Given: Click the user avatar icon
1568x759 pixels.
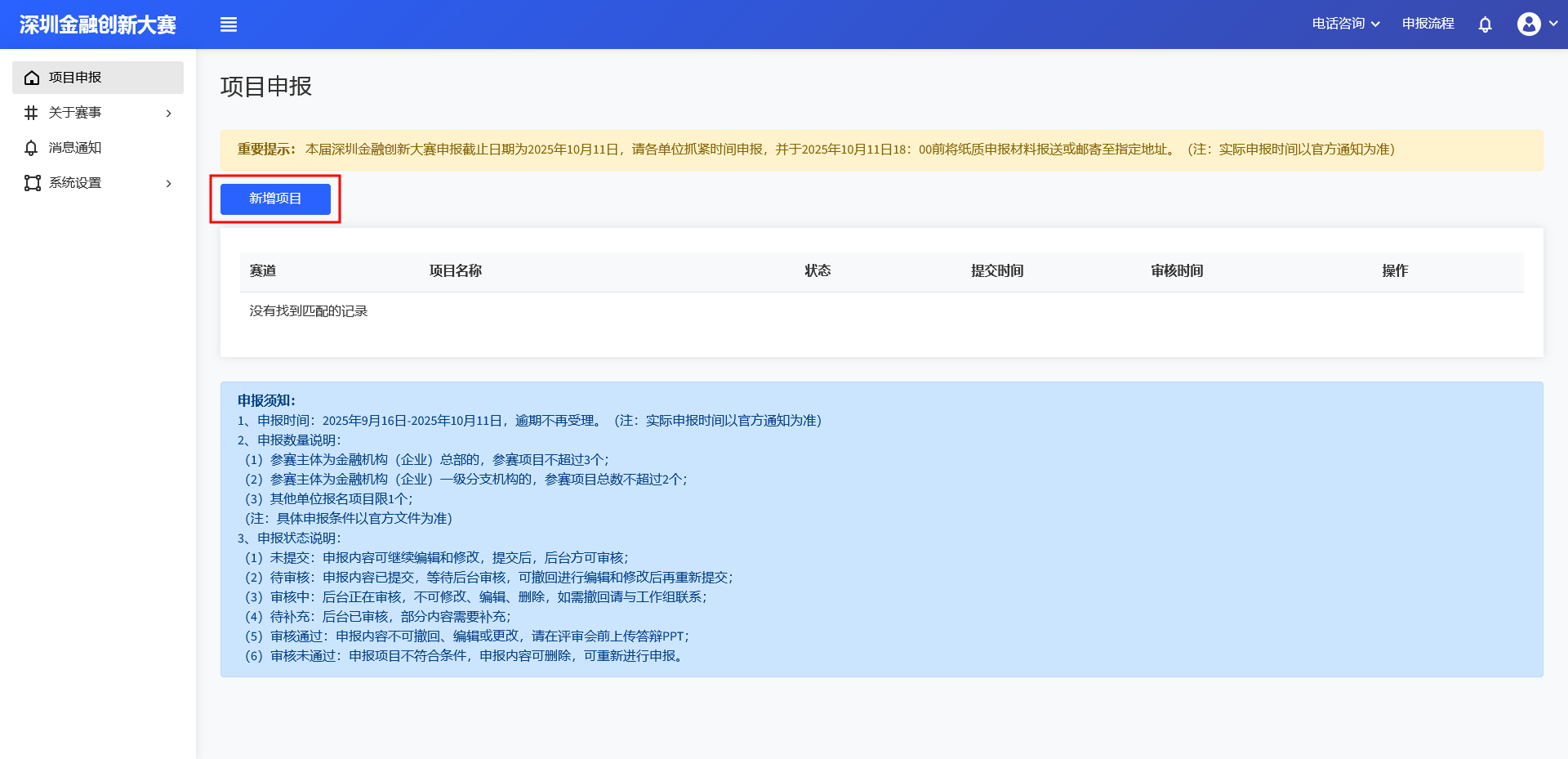Looking at the screenshot, I should (x=1528, y=25).
